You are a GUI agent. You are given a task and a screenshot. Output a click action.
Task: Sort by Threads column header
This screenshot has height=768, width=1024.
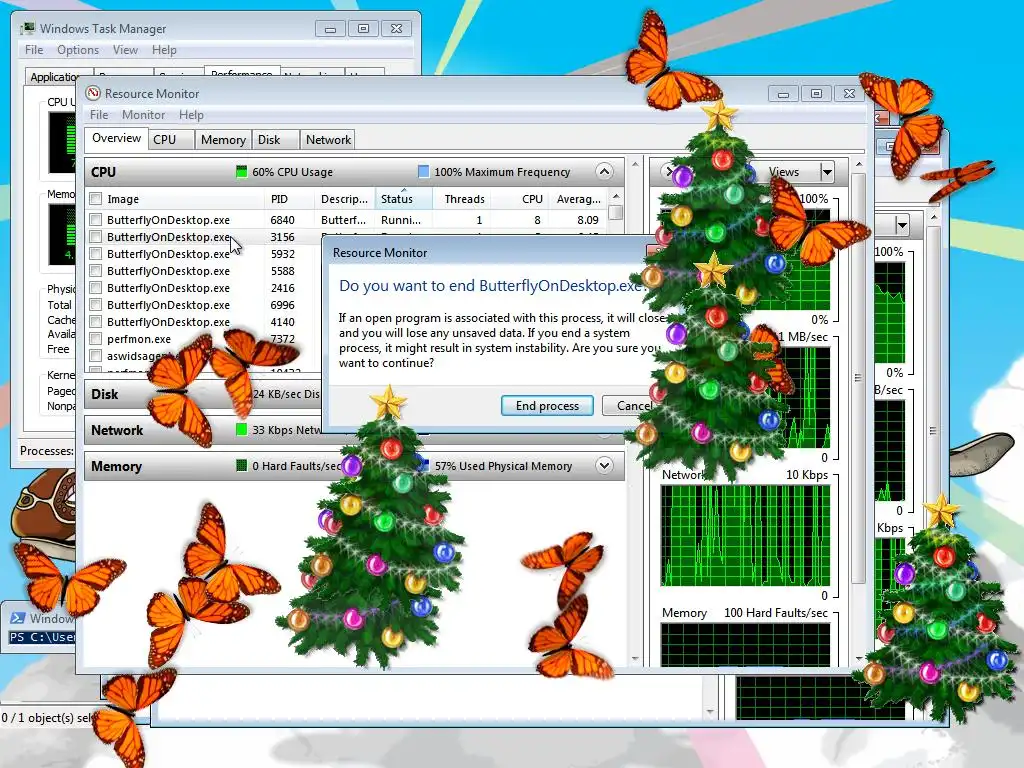[464, 199]
